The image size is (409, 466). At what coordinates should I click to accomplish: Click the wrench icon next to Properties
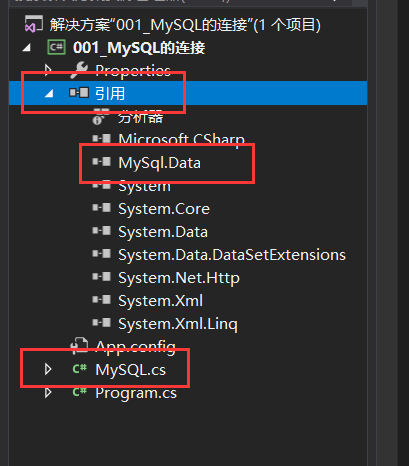[x=79, y=70]
